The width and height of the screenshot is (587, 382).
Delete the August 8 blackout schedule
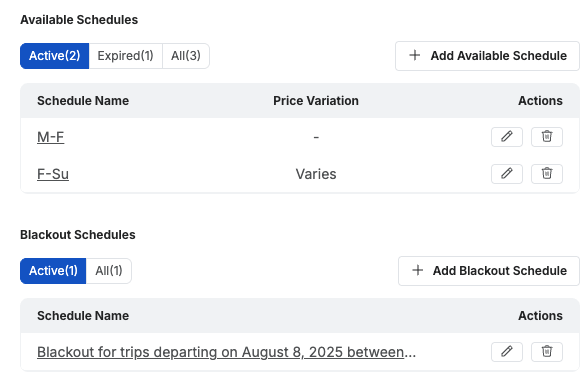pos(547,352)
